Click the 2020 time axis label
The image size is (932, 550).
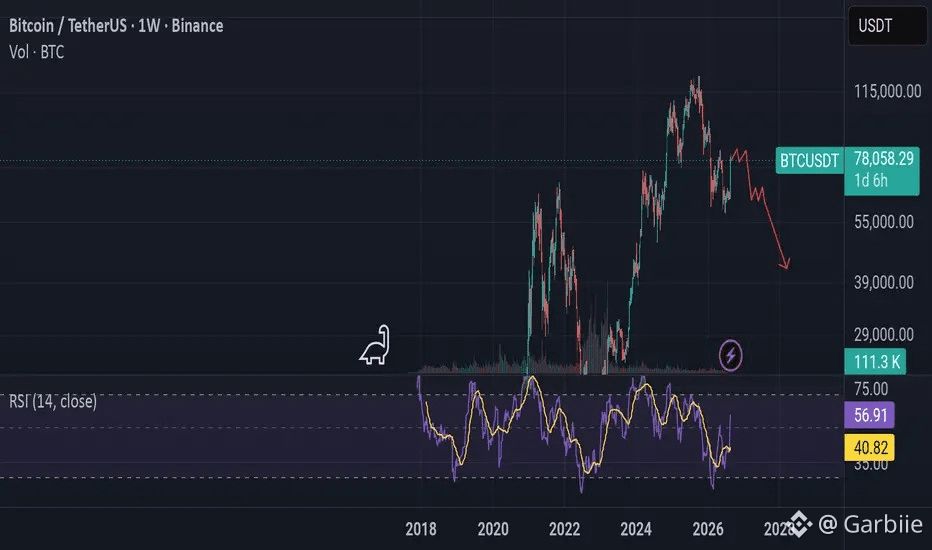pos(493,529)
